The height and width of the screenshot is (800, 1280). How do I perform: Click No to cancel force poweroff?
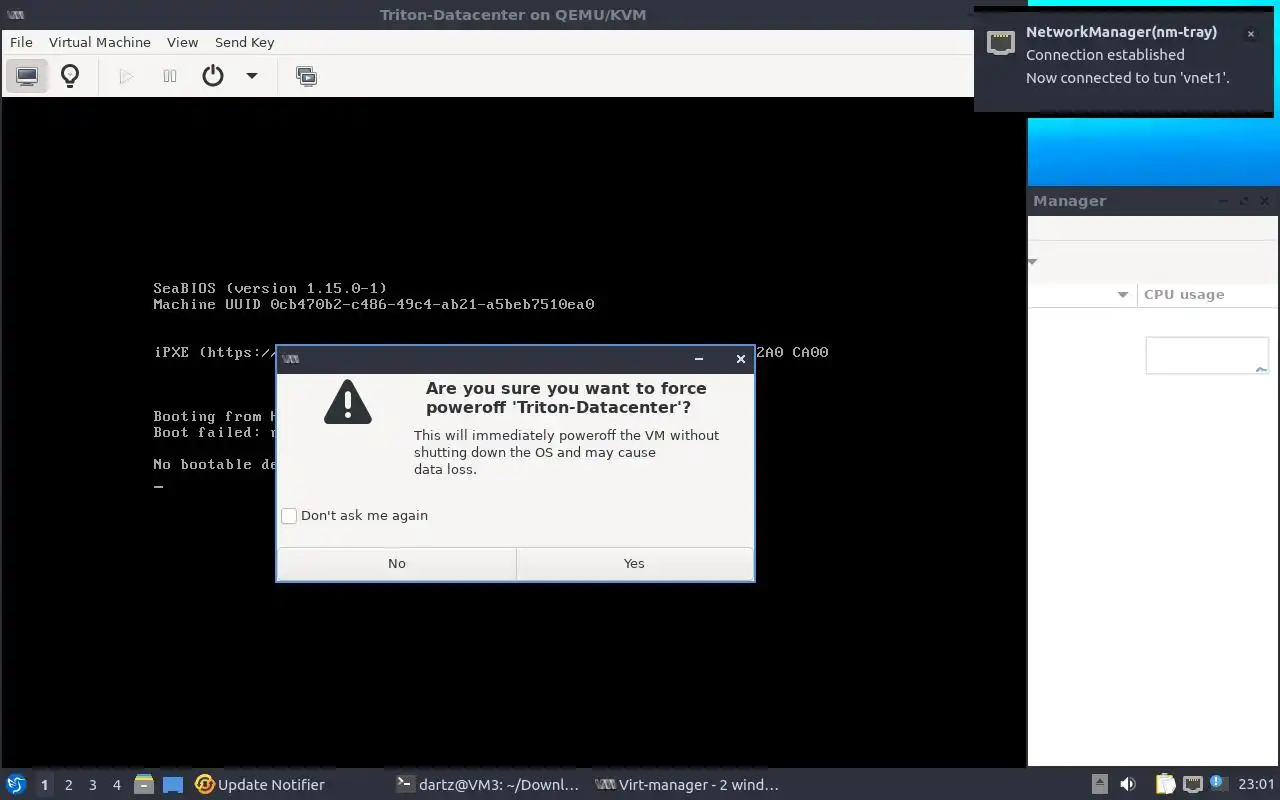397,564
